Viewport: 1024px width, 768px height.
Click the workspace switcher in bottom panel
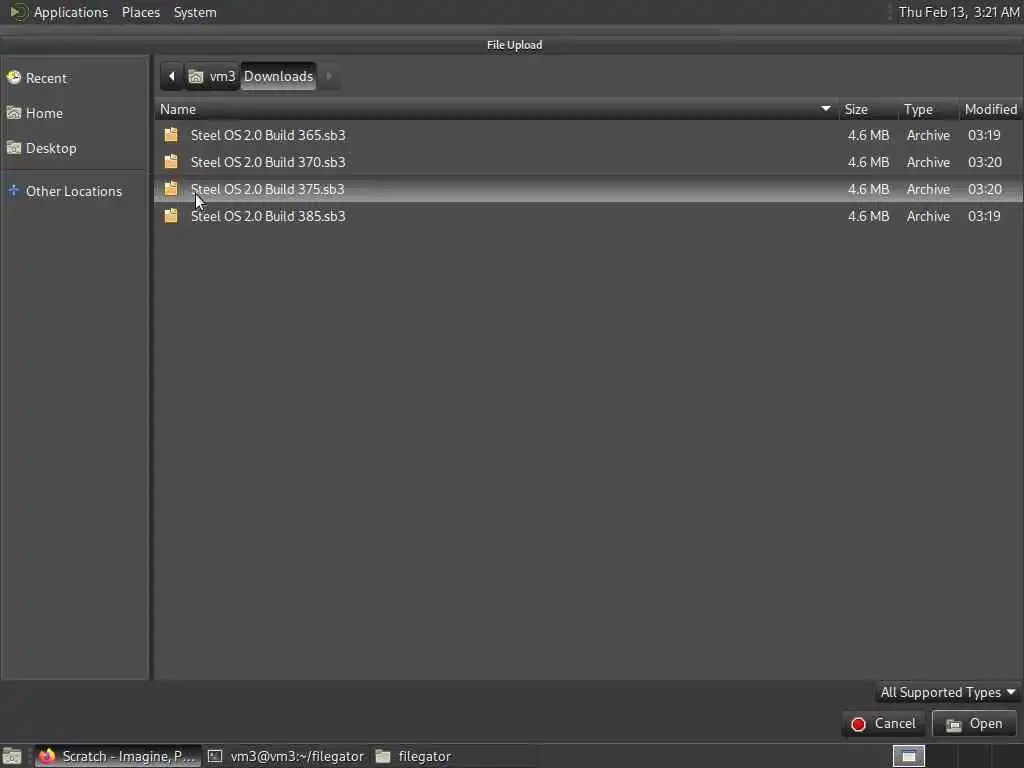coord(908,756)
